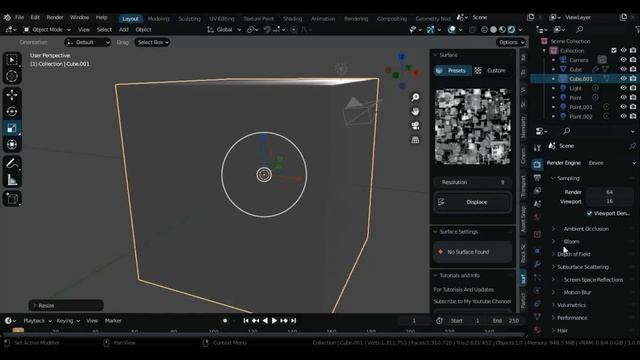The height and width of the screenshot is (360, 640).
Task: Toggle Viewport Denoising checkbox
Action: click(589, 213)
